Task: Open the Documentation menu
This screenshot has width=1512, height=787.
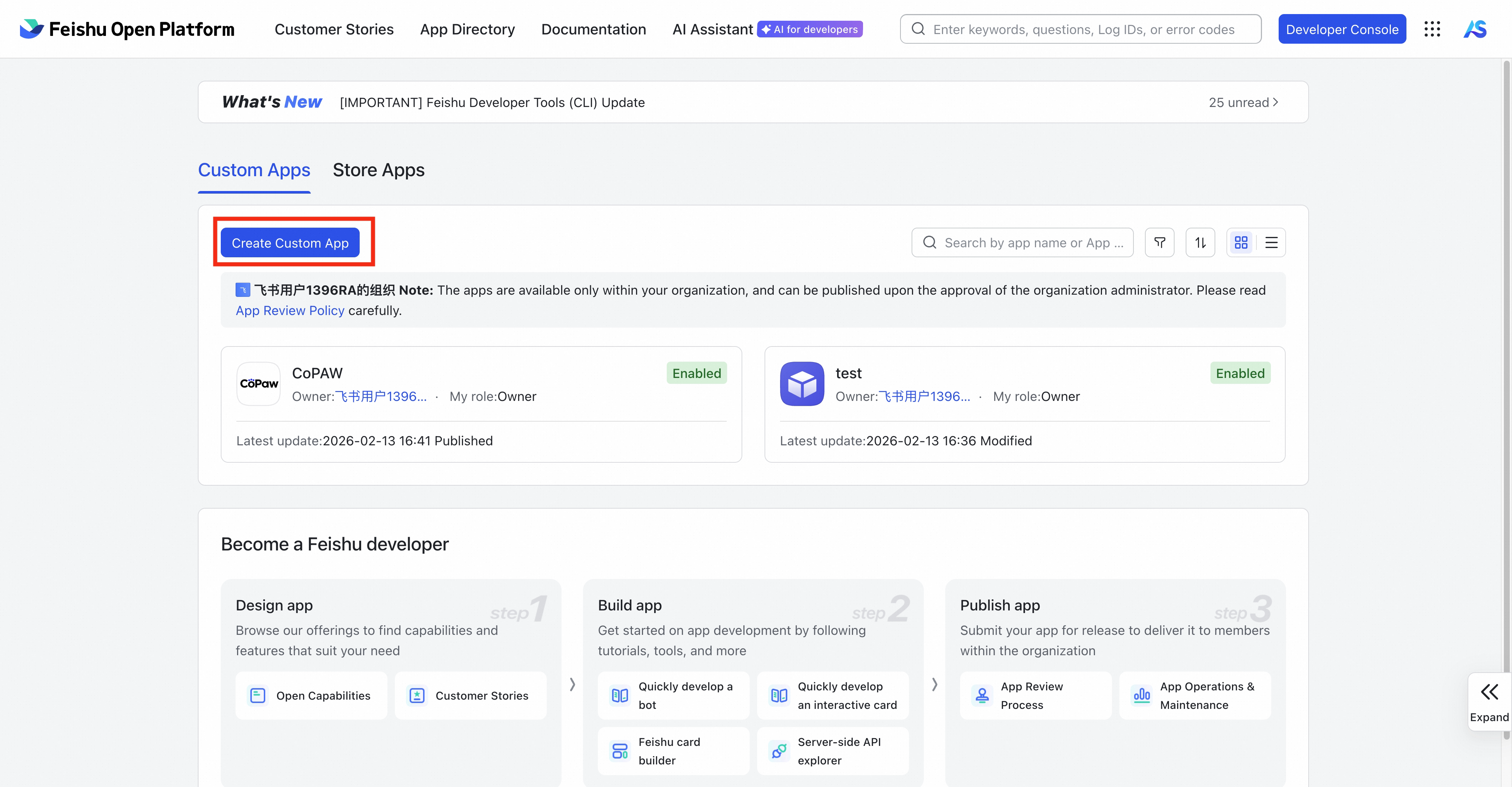Action: [593, 29]
